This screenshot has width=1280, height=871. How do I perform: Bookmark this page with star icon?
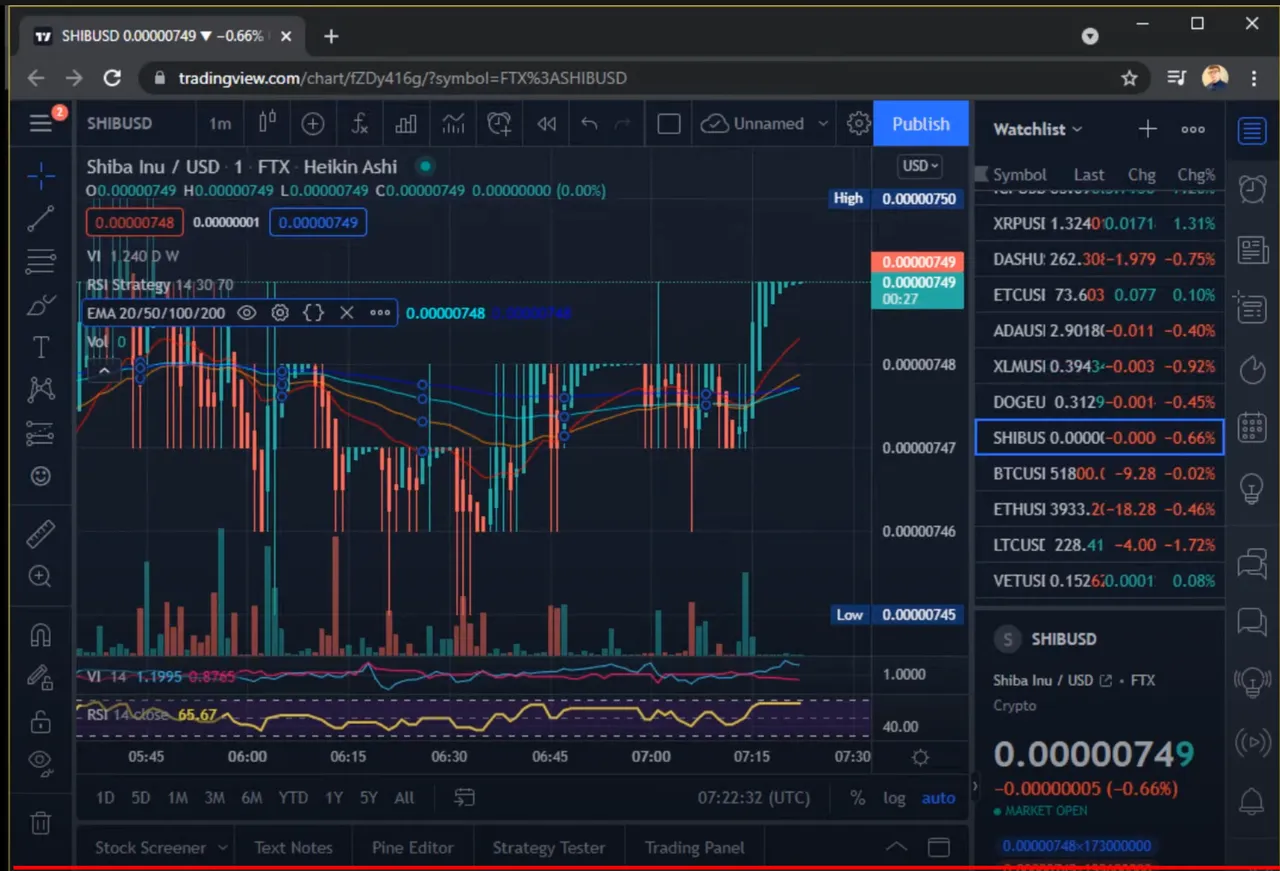tap(1129, 78)
